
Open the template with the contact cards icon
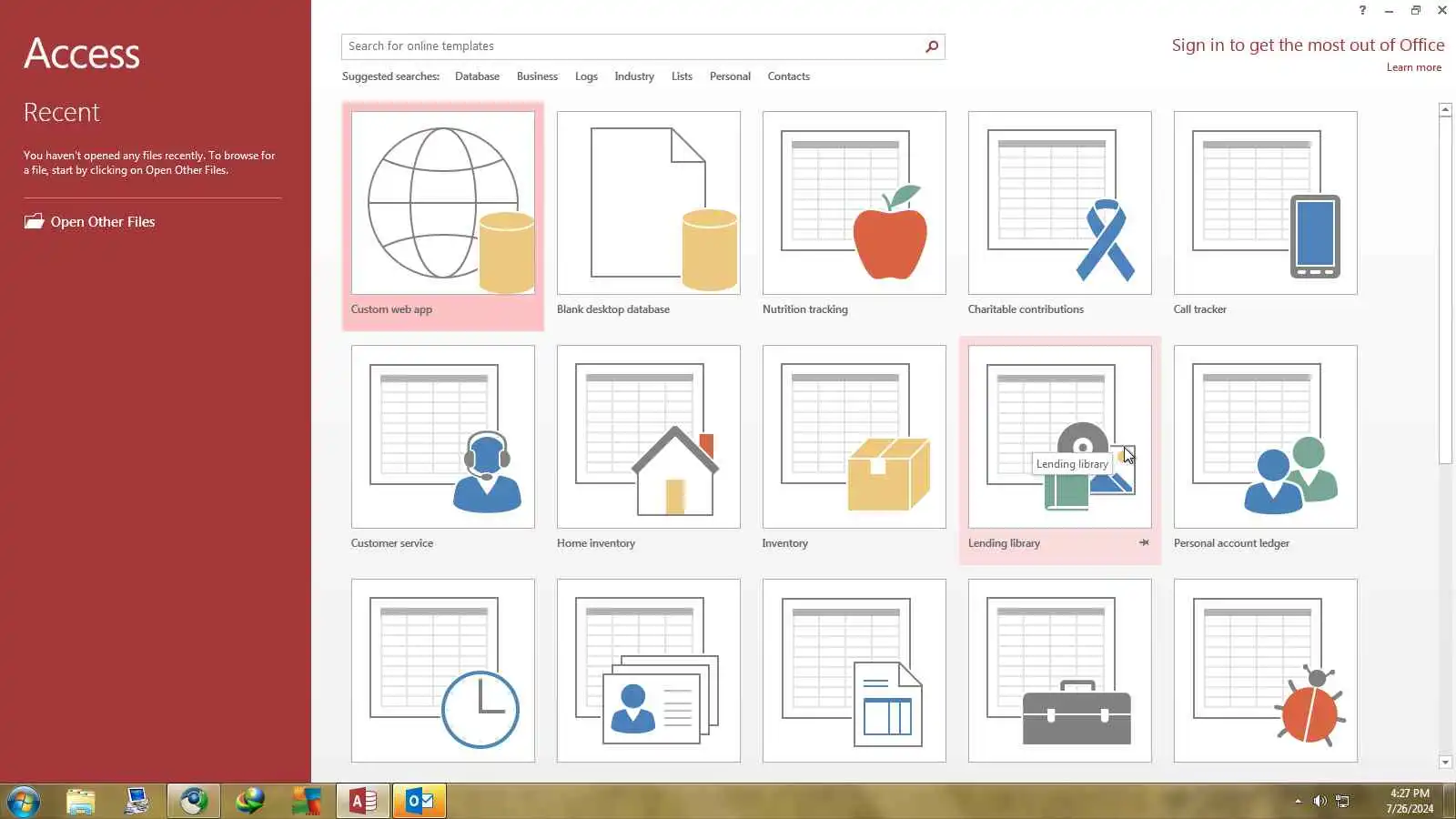[649, 671]
